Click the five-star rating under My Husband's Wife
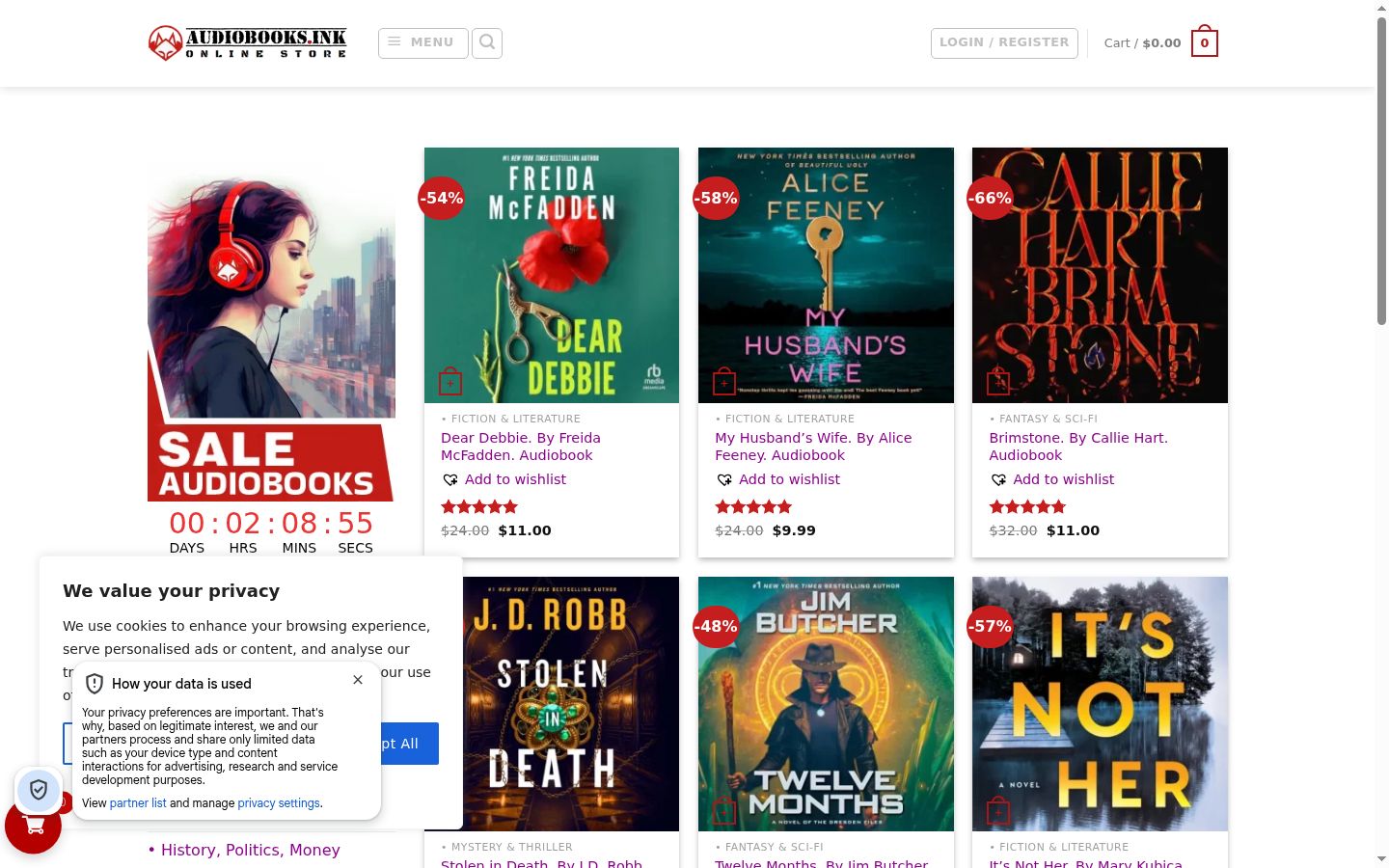Screen dimensions: 1389x868 click(x=753, y=506)
